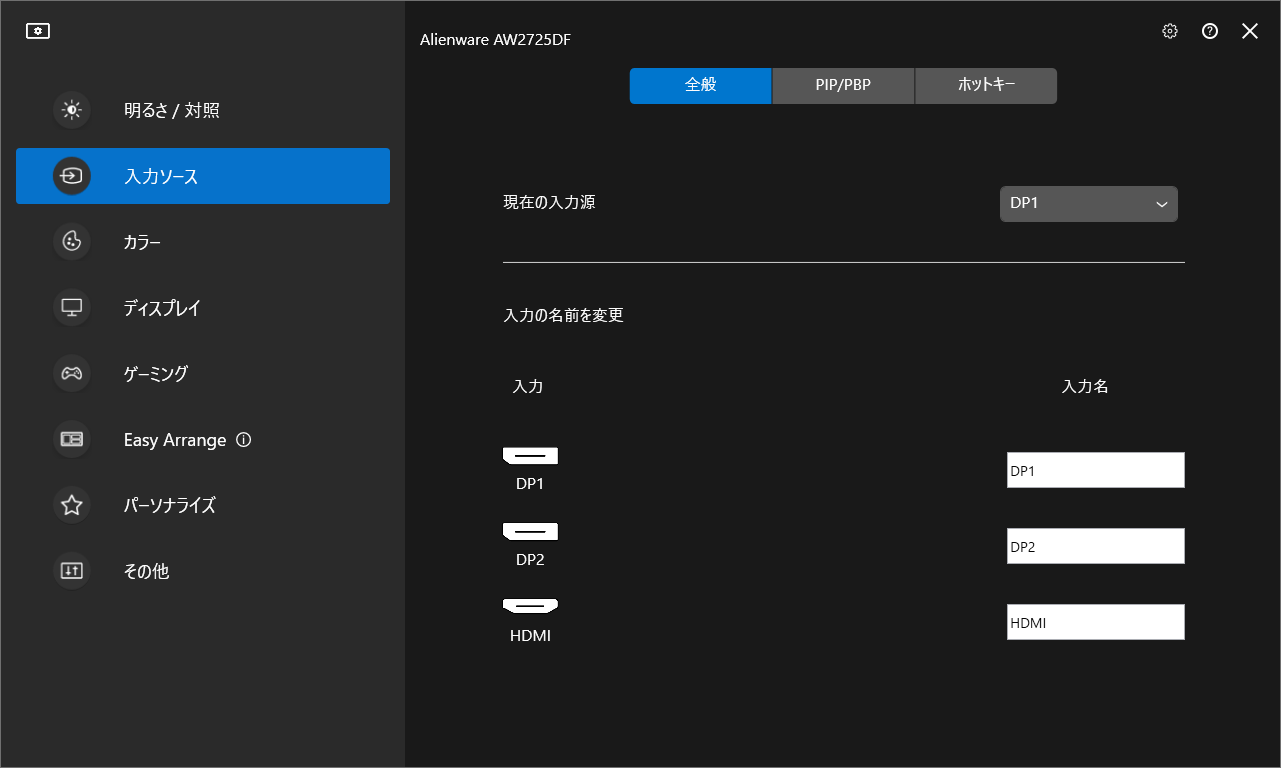
Task: Click the DP1 input name field
Action: (x=1096, y=470)
